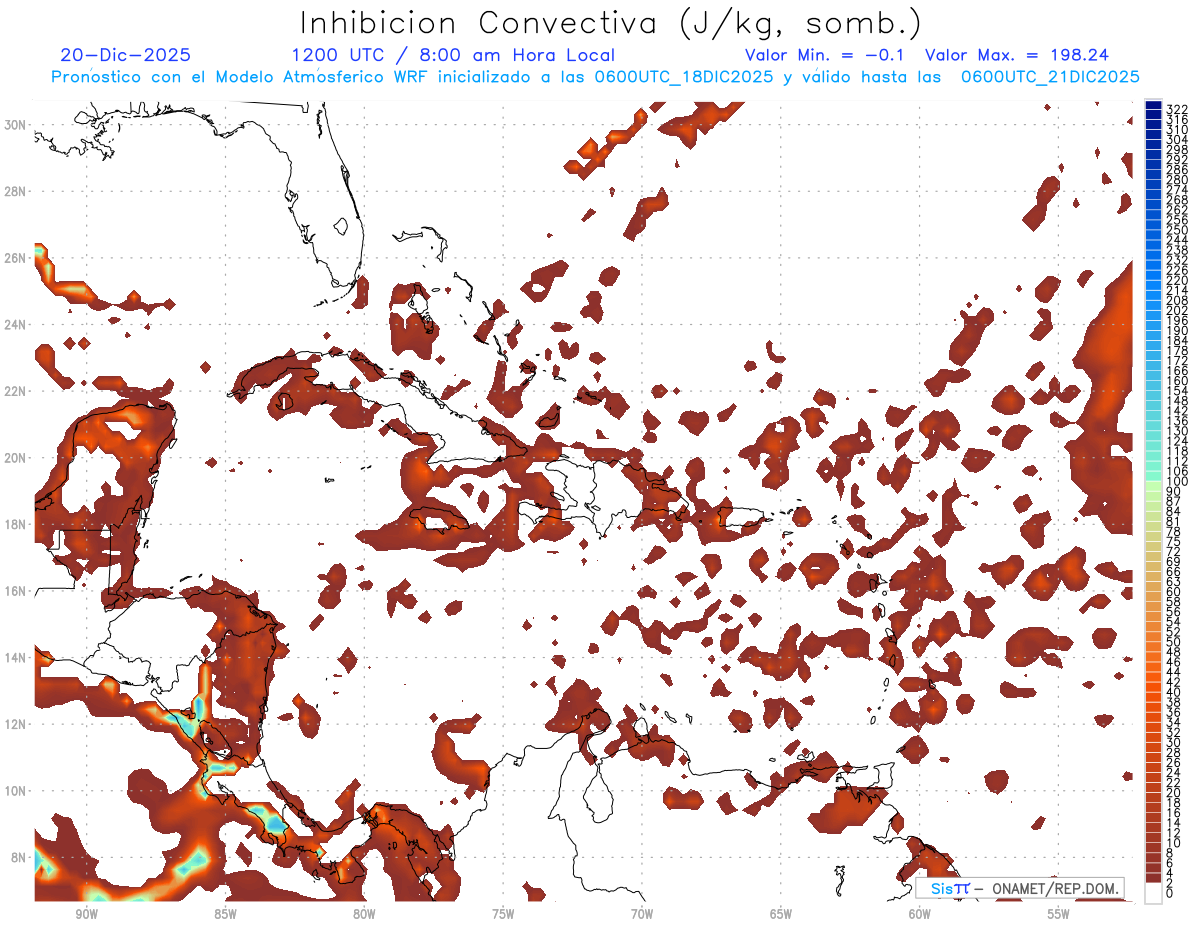Click the '14N' latitude label

tap(15, 657)
